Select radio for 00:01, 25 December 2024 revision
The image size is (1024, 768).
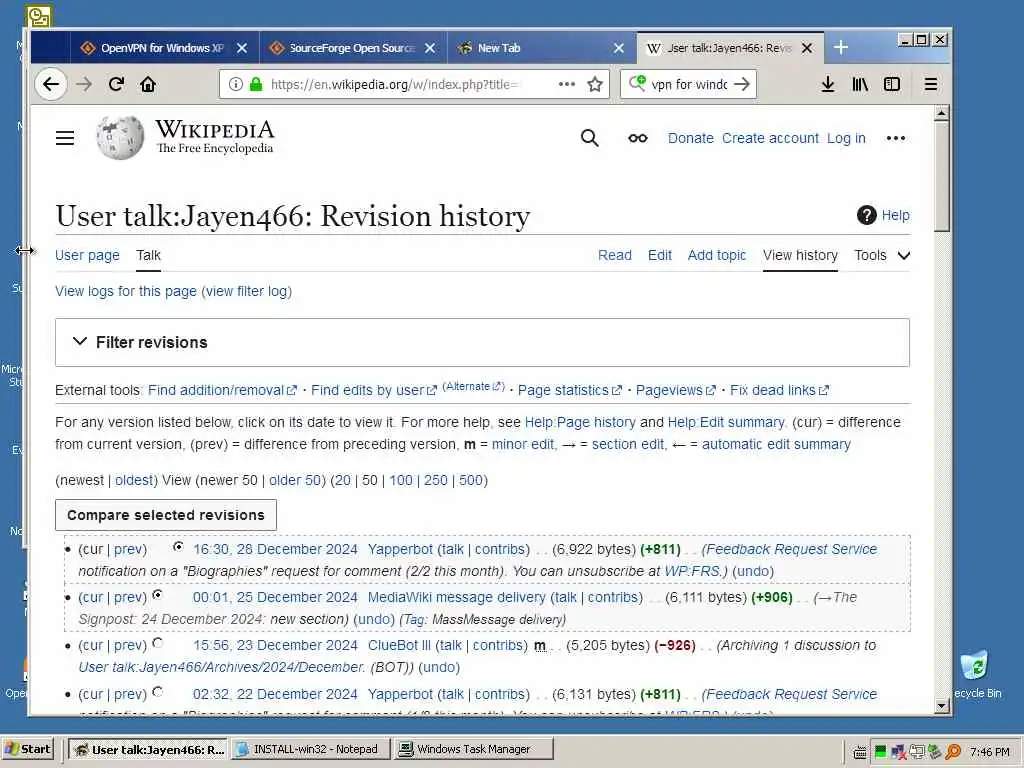157,595
